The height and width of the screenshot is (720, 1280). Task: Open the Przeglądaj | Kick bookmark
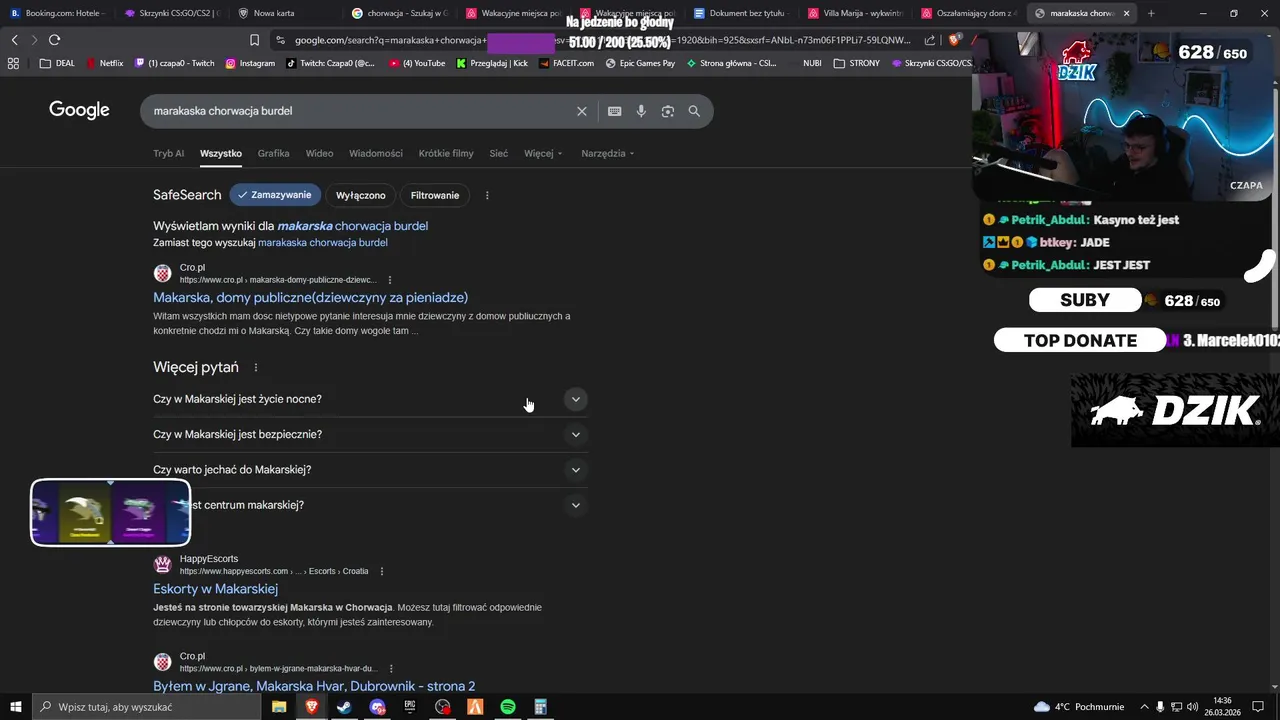tap(492, 63)
